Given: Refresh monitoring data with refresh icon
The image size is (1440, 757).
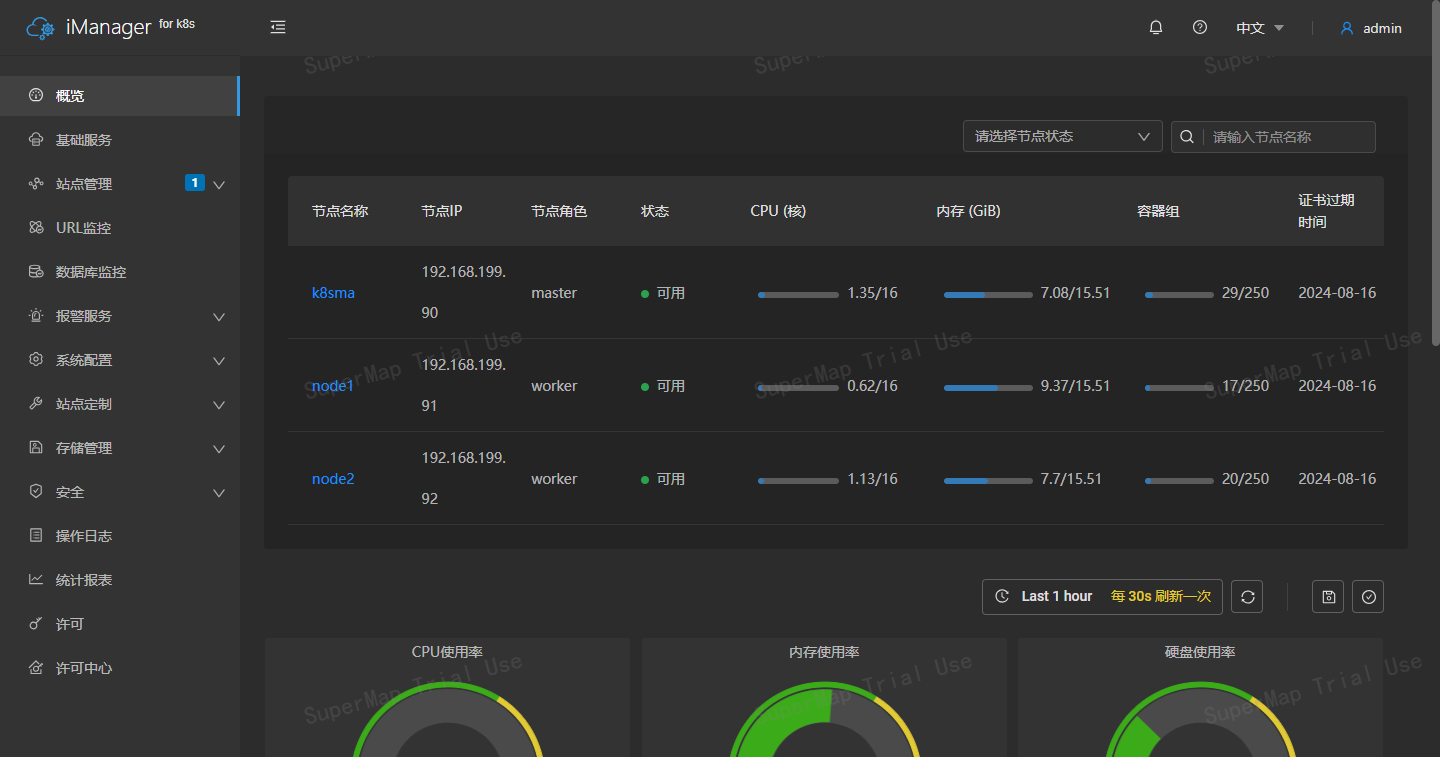Looking at the screenshot, I should point(1247,597).
